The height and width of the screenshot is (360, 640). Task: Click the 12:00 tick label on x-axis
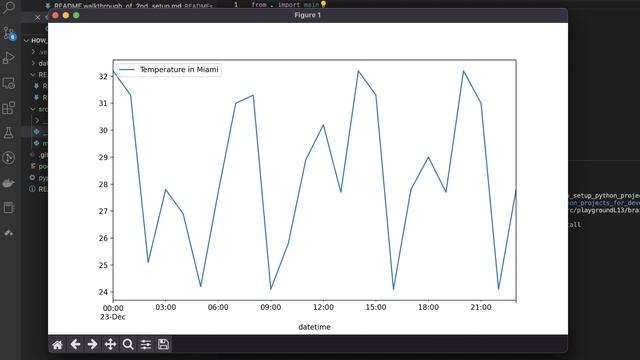323,307
